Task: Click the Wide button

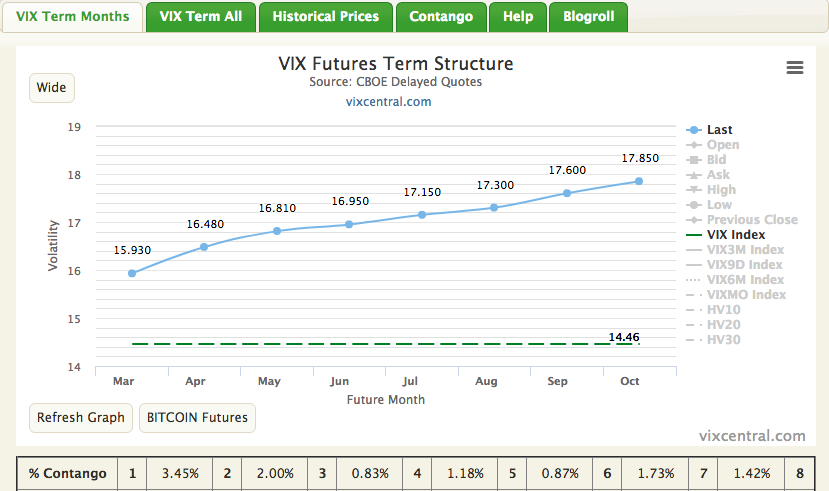Action: tap(51, 88)
